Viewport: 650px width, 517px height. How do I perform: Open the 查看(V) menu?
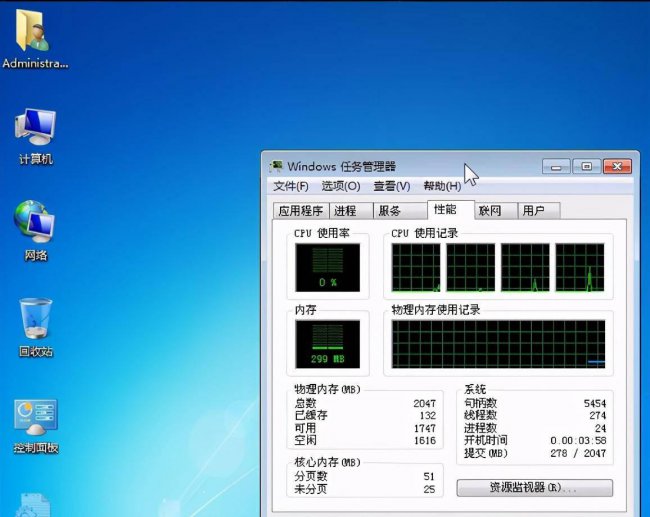point(391,186)
